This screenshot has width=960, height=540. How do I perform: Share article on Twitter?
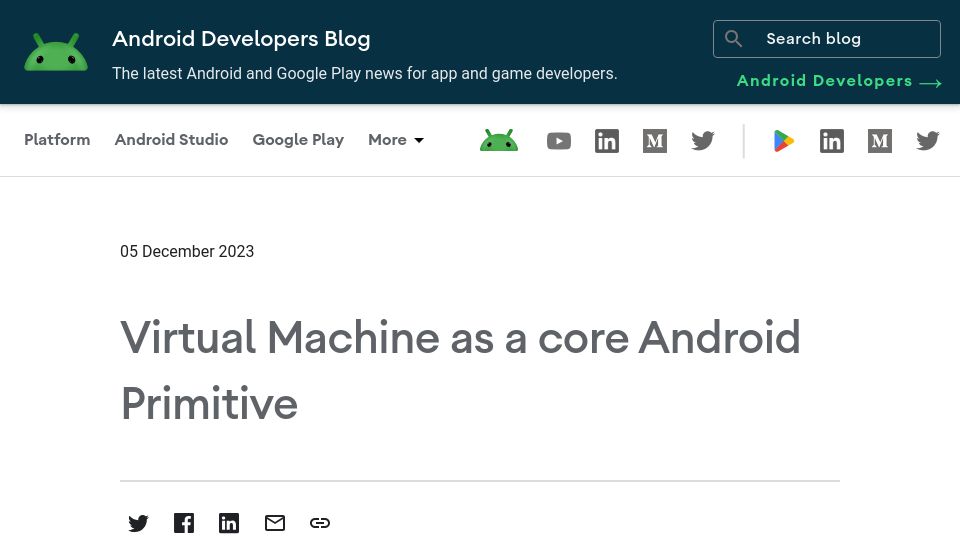coord(138,523)
